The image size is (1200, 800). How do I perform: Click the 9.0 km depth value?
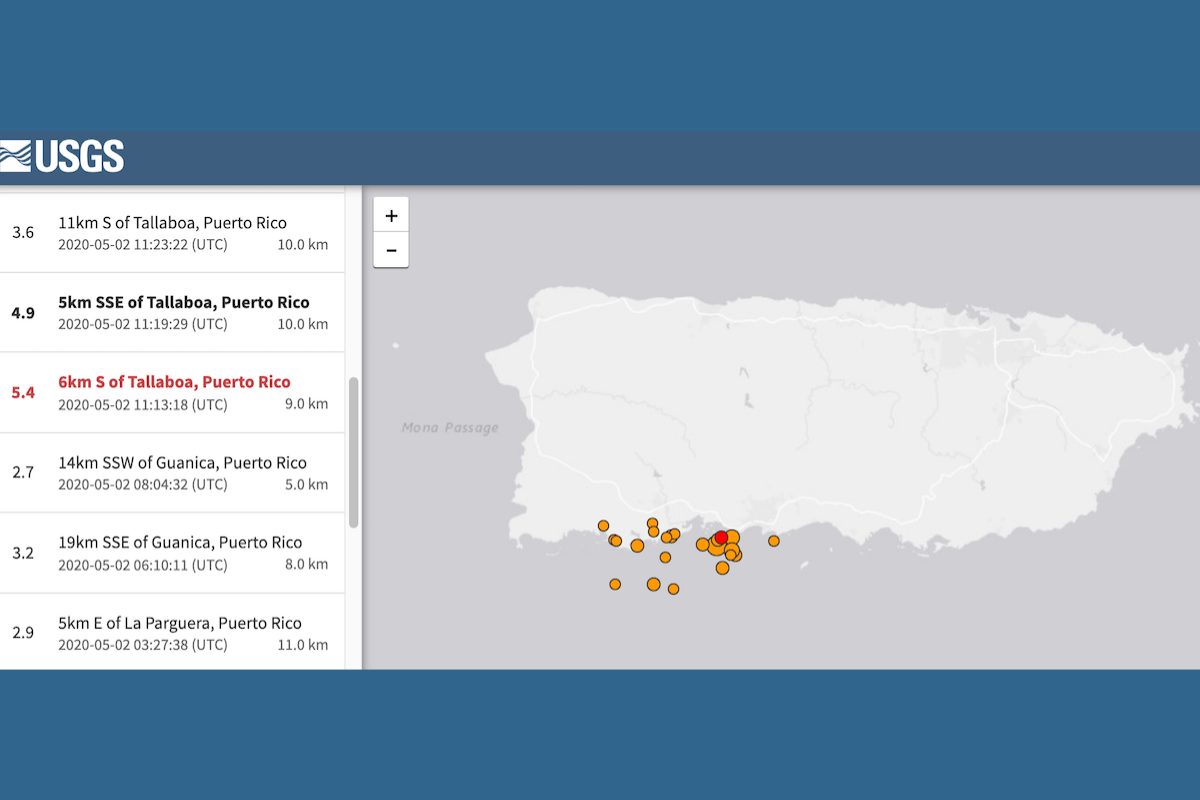[x=306, y=404]
